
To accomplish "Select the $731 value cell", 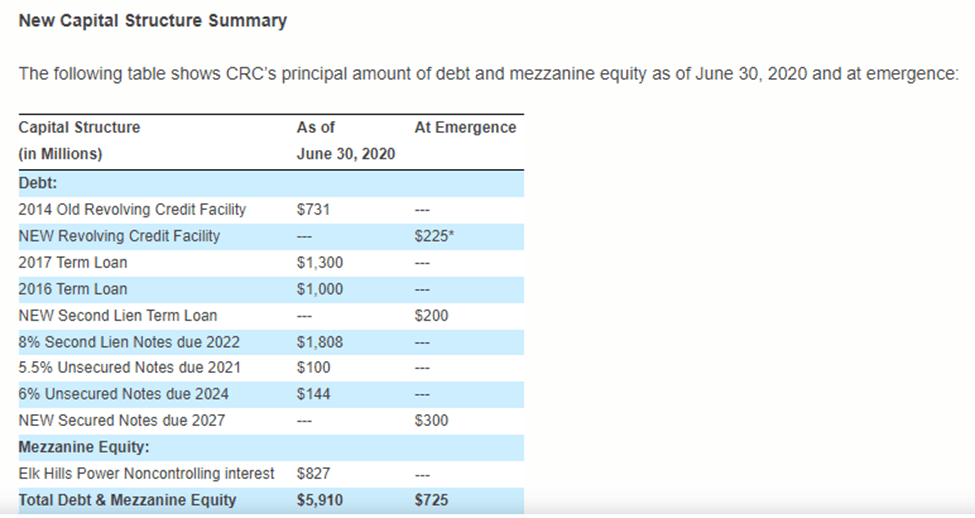I will click(314, 210).
